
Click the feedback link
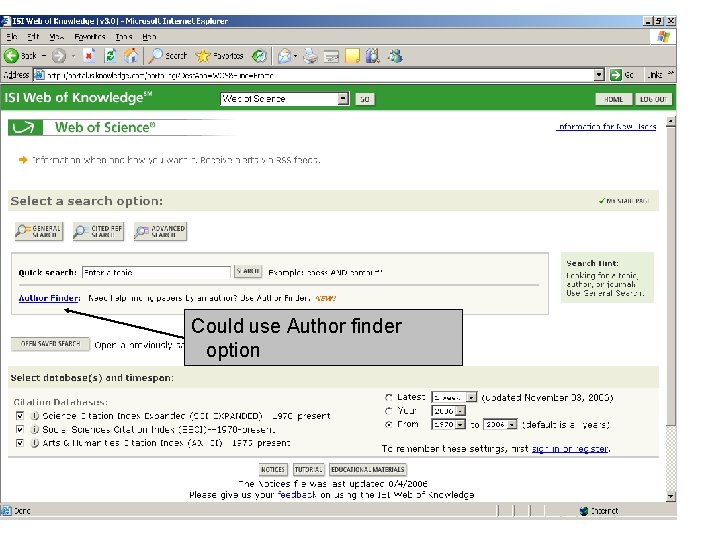coord(297,495)
